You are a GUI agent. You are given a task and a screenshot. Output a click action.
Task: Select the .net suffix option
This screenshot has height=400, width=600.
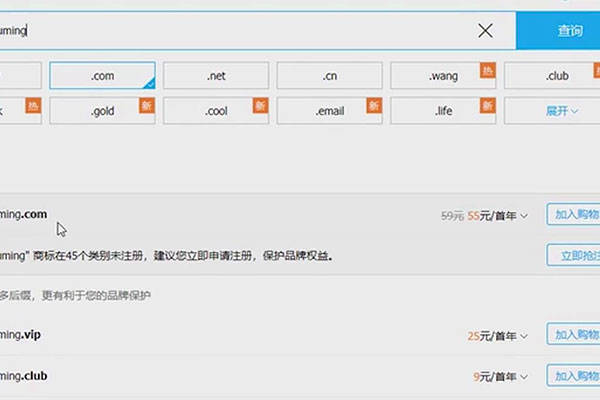click(x=216, y=75)
